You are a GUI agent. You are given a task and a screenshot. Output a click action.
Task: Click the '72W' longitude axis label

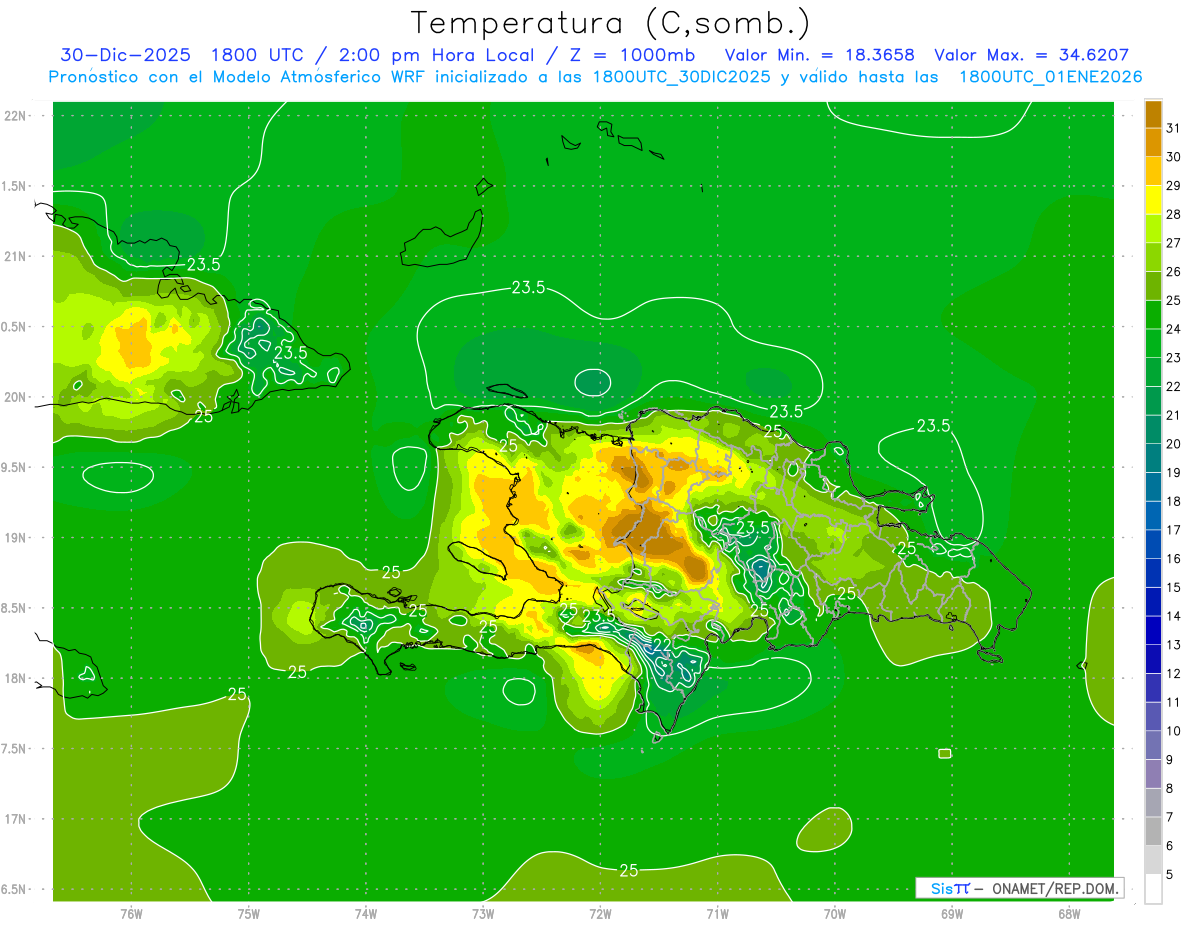coord(600,914)
